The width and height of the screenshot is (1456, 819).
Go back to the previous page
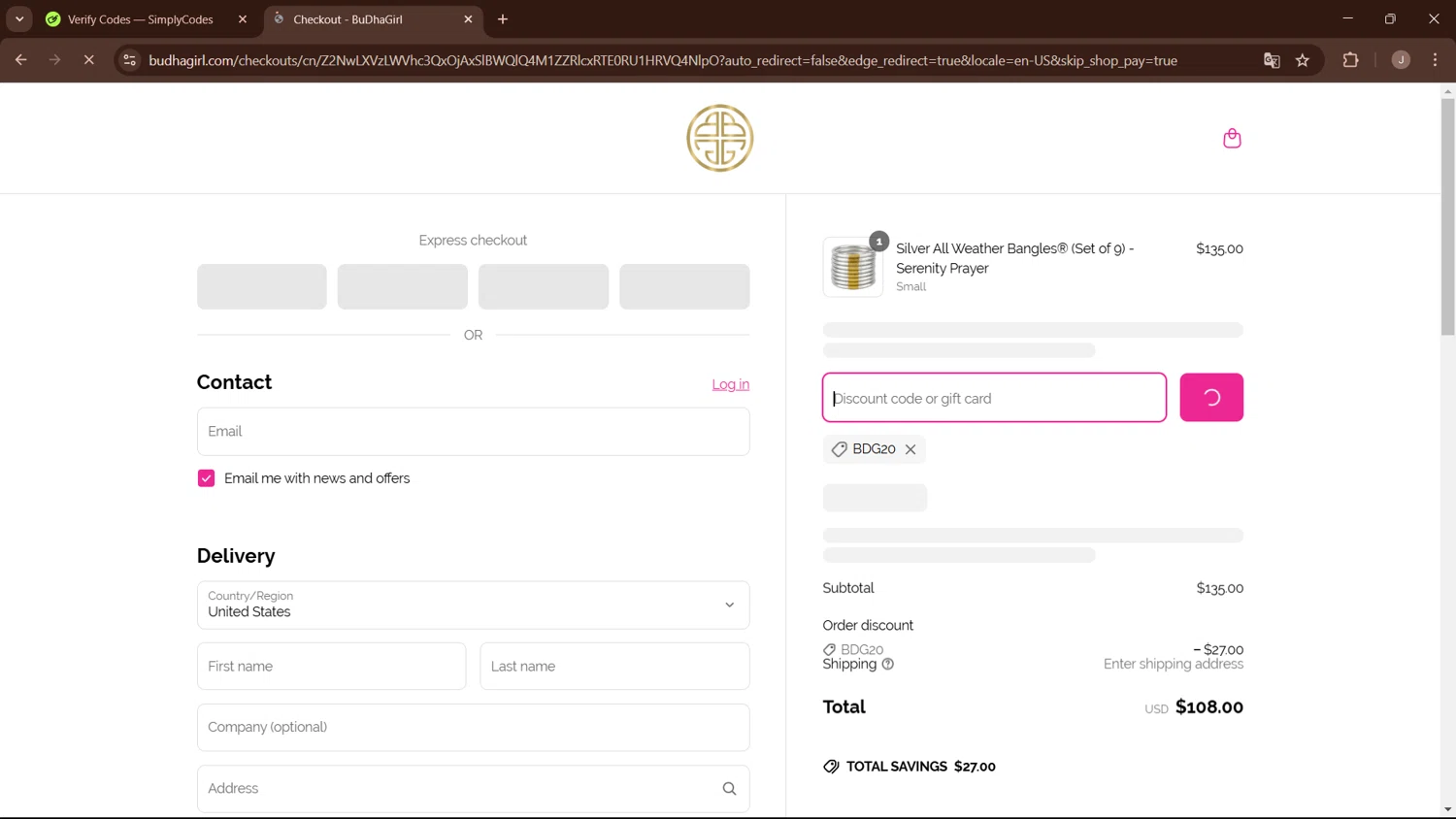(20, 60)
